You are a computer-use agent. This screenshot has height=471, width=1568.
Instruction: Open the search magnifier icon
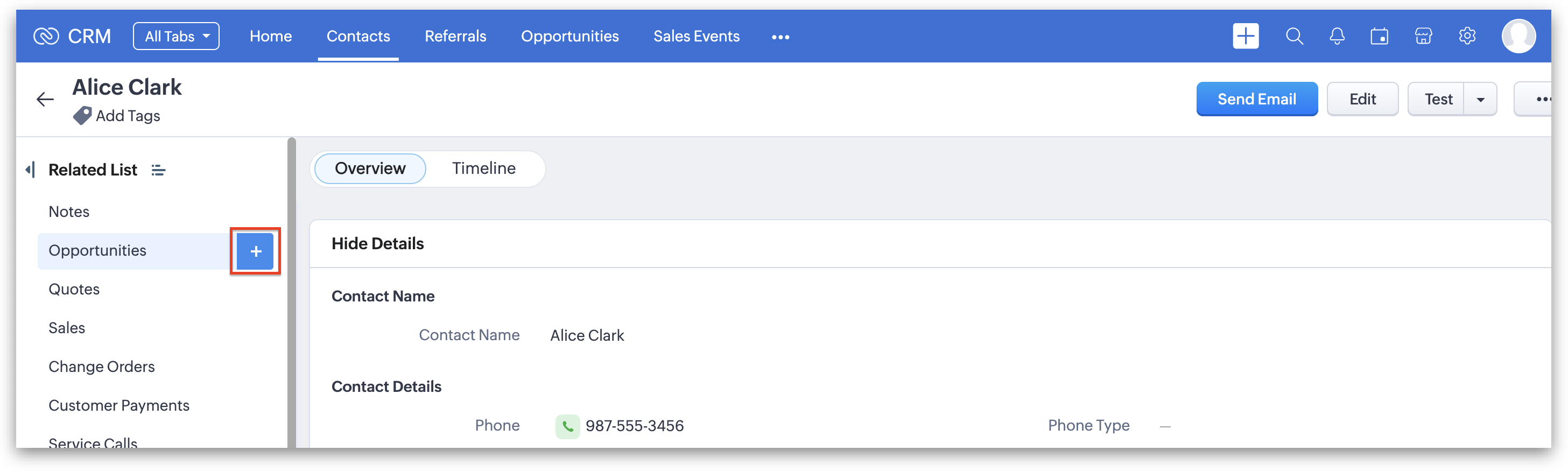tap(1294, 37)
